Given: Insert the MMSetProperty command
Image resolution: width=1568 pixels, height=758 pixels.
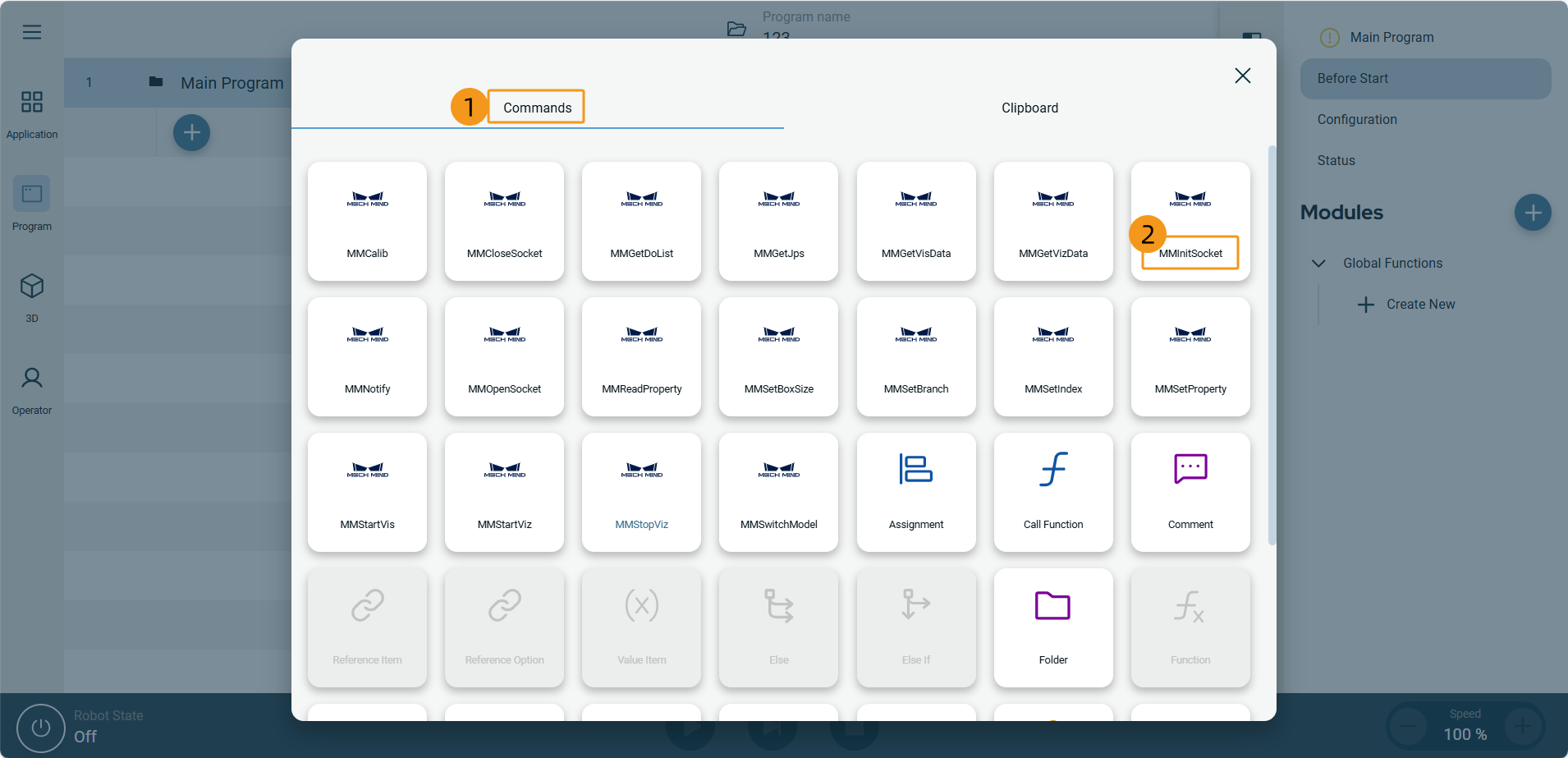Looking at the screenshot, I should pyautogui.click(x=1190, y=356).
